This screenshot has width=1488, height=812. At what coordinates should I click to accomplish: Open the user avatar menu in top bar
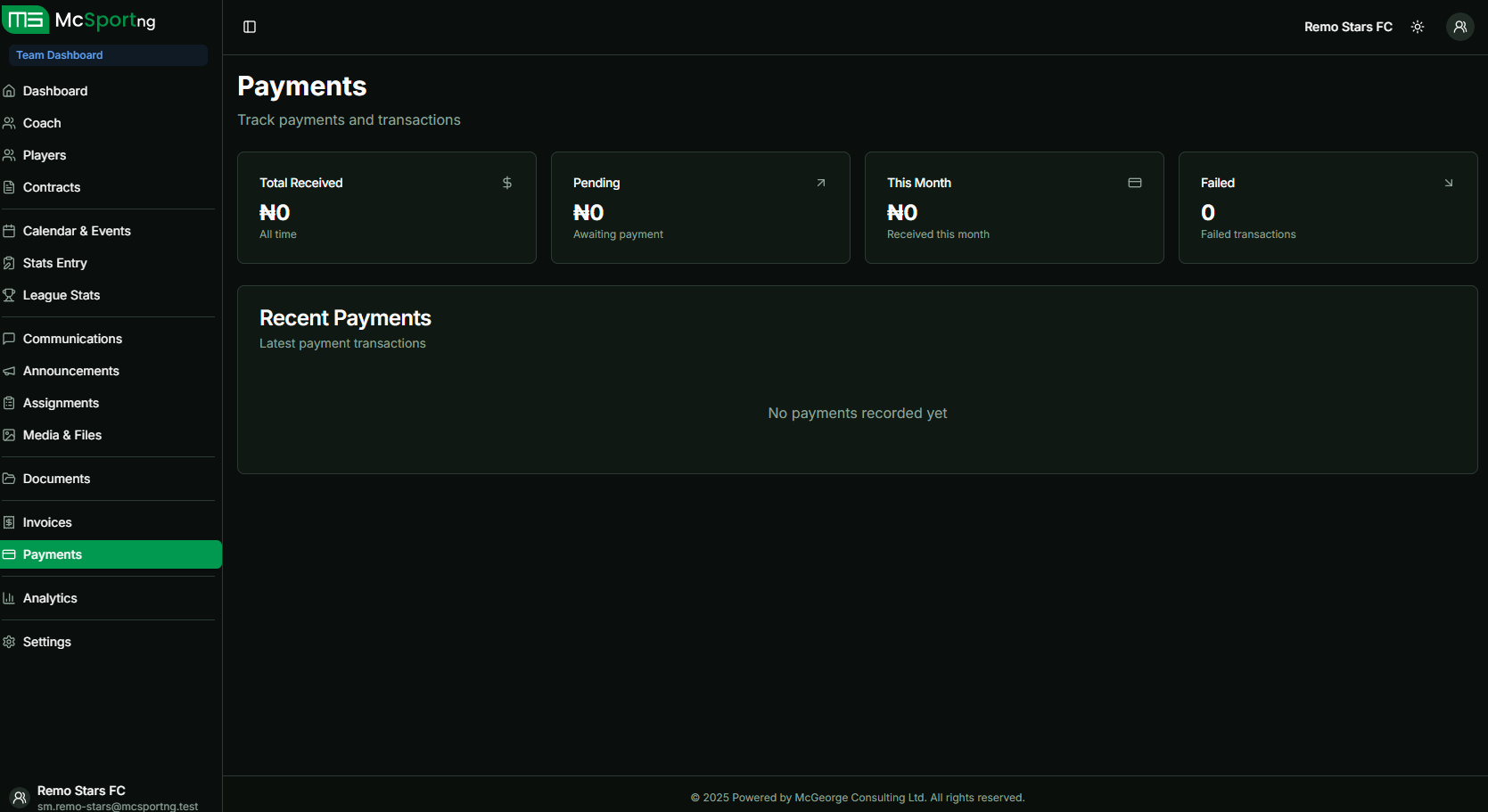(1459, 26)
